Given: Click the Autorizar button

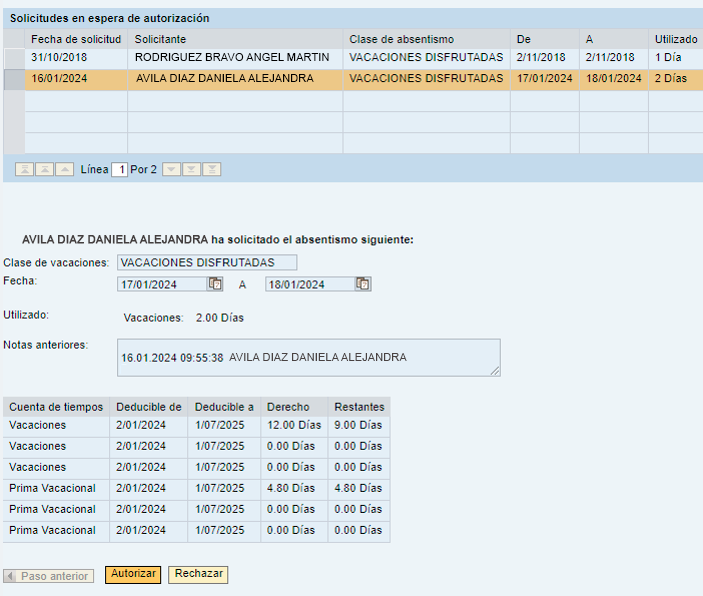Looking at the screenshot, I should tap(133, 574).
